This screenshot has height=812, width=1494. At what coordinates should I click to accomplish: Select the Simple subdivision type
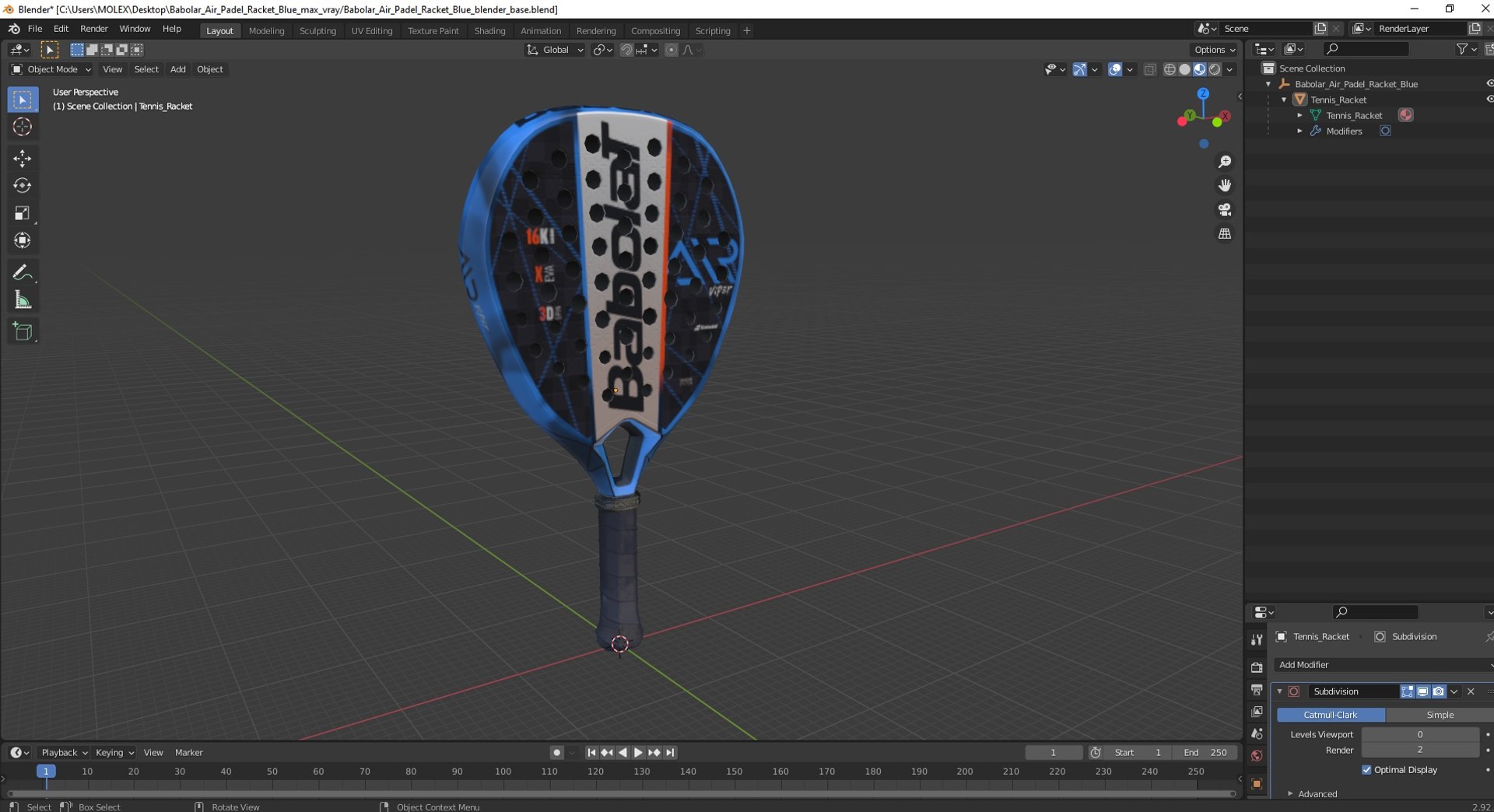[1440, 715]
